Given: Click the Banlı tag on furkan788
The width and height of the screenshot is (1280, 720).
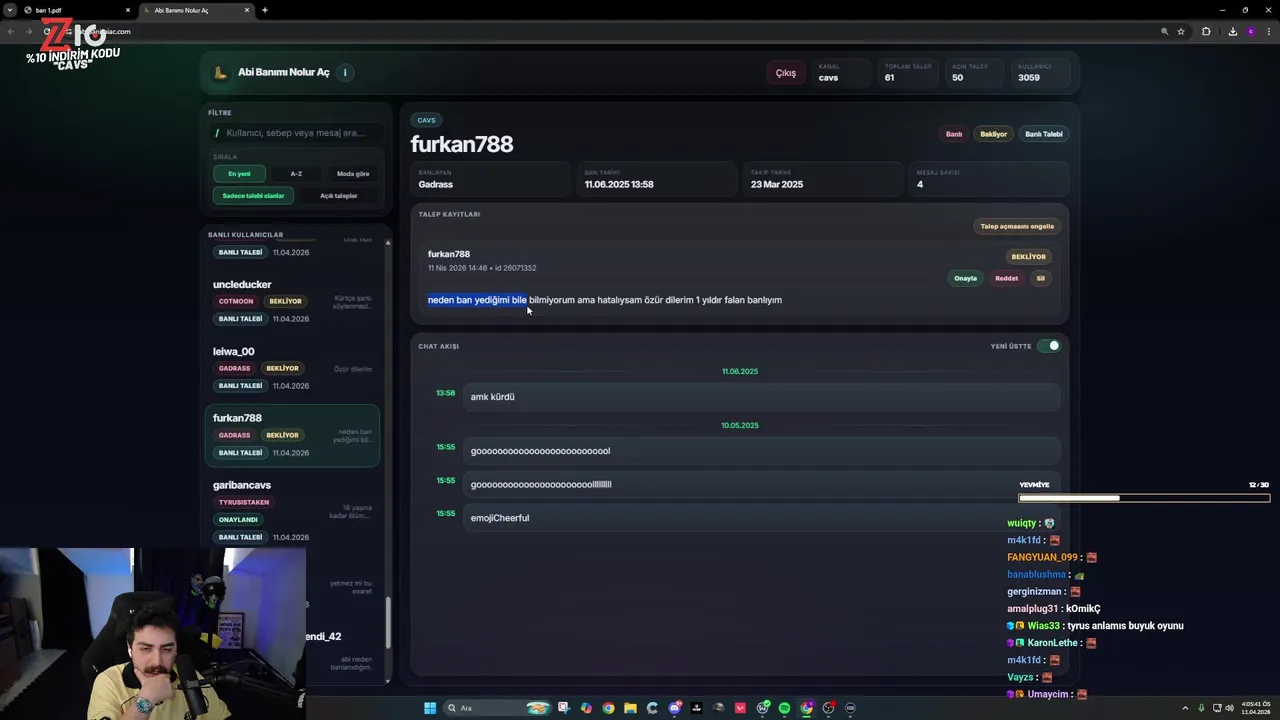Looking at the screenshot, I should (954, 134).
